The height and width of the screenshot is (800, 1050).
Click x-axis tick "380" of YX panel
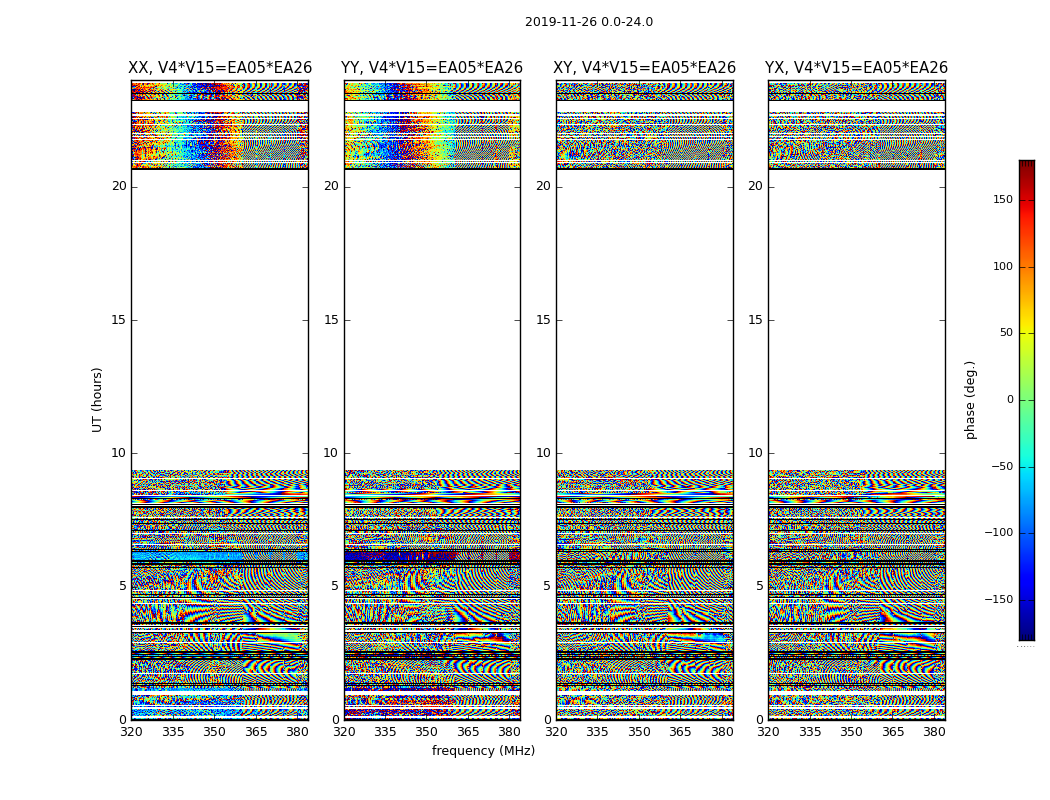tap(934, 732)
